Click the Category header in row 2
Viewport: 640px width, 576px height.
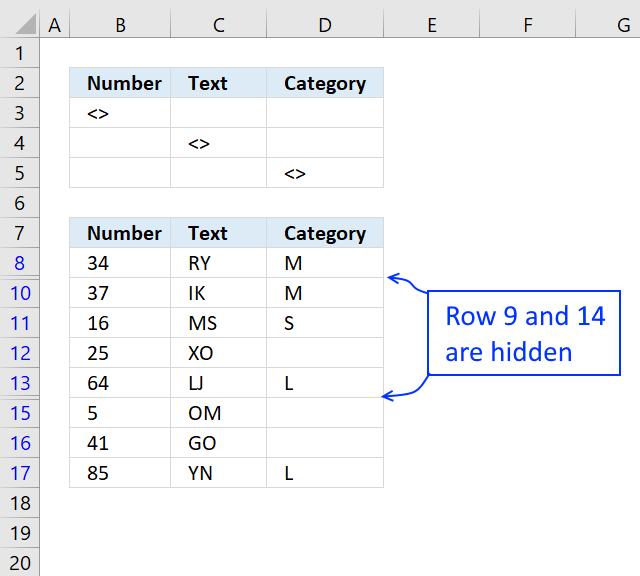(325, 83)
